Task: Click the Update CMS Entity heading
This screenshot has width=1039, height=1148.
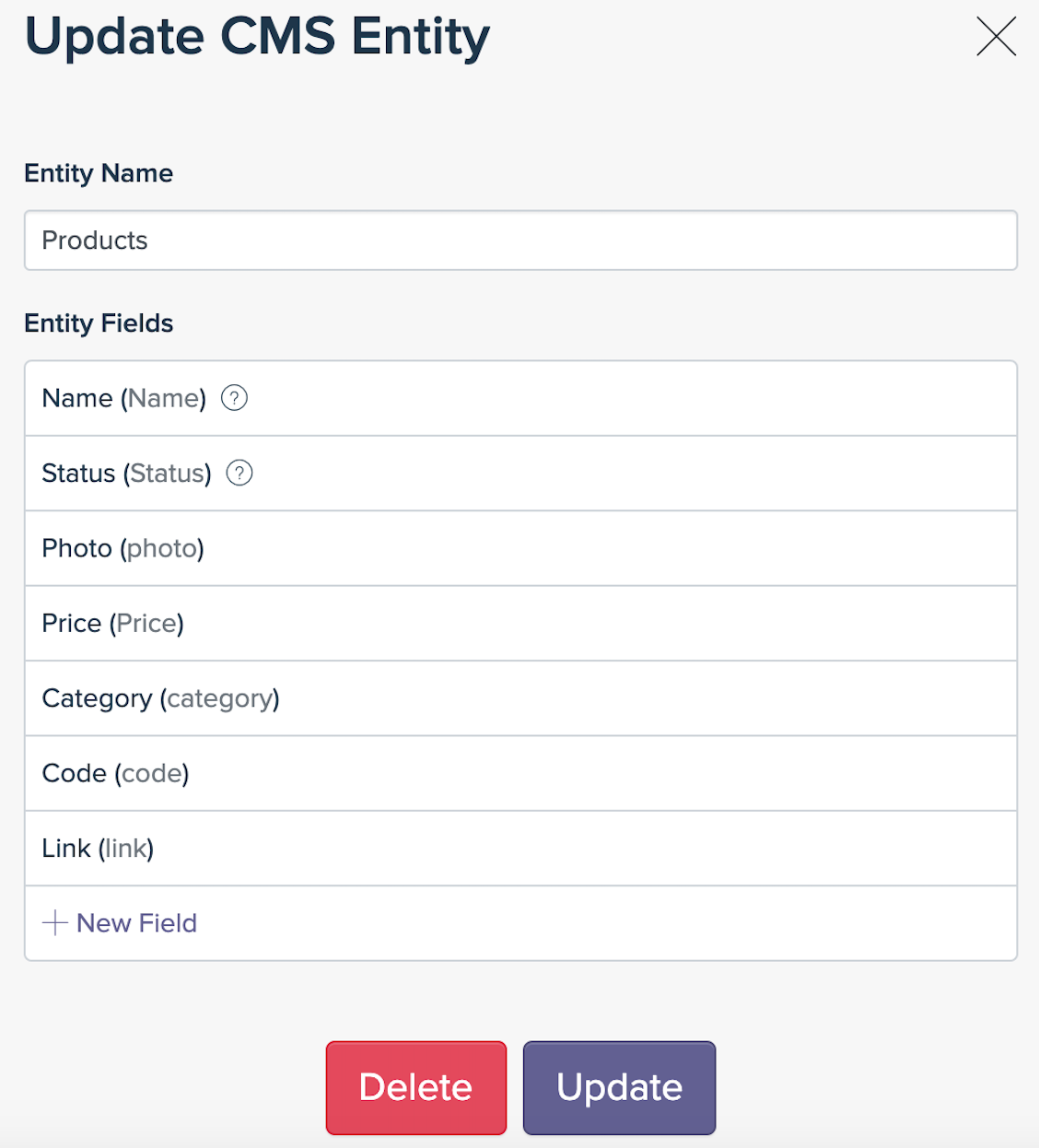Action: 257,38
